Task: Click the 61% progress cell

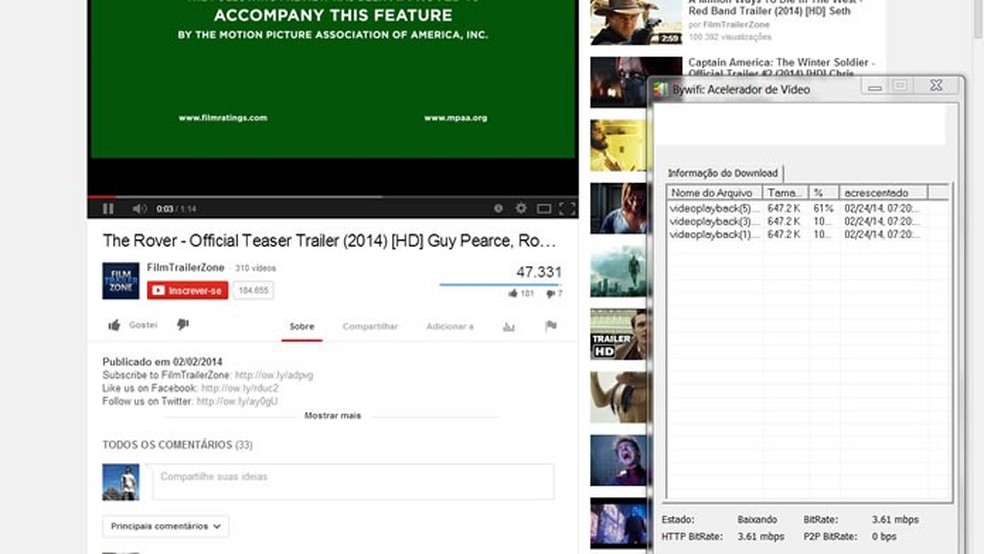Action: point(823,208)
